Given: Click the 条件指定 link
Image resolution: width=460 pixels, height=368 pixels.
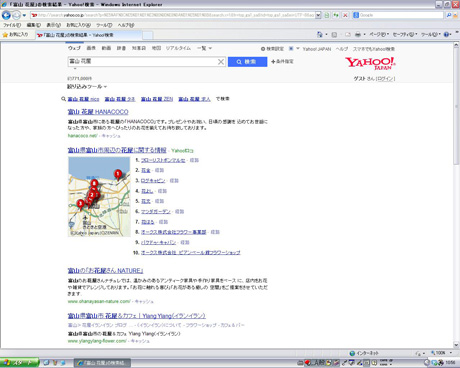Looking at the screenshot, I should click(x=282, y=62).
